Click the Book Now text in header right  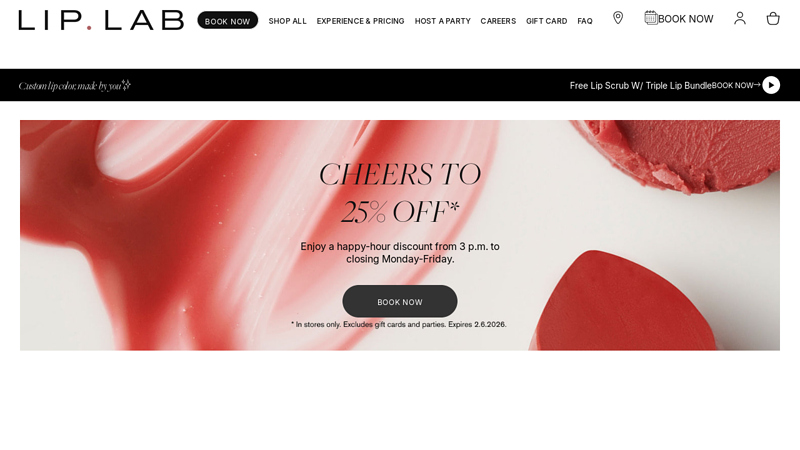click(x=685, y=19)
